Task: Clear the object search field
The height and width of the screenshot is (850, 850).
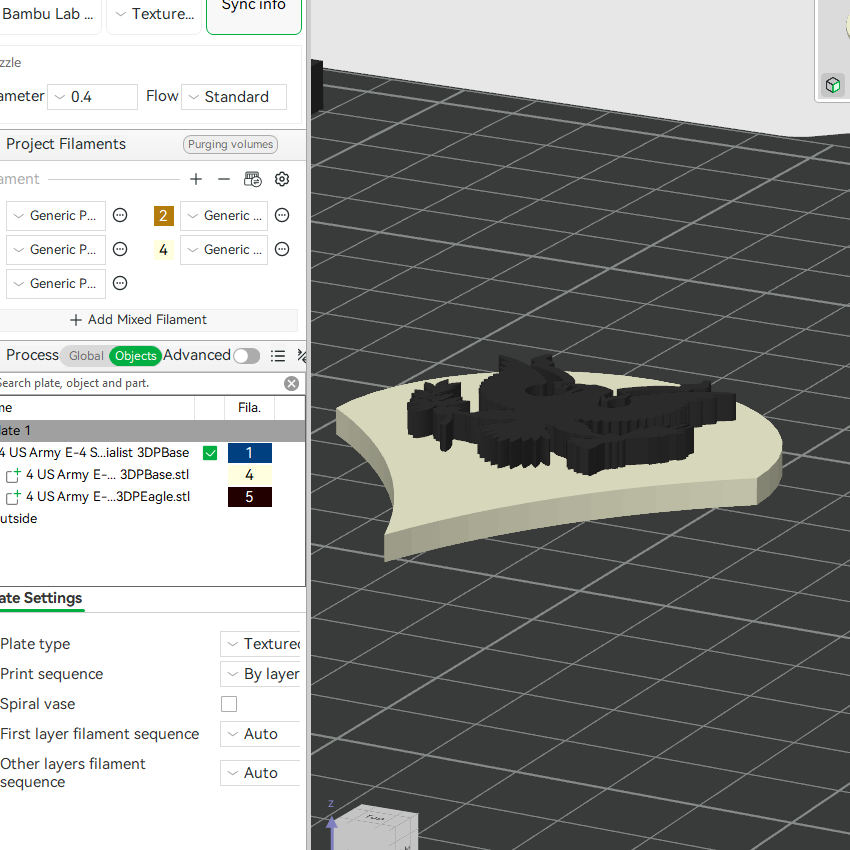Action: pyautogui.click(x=291, y=383)
